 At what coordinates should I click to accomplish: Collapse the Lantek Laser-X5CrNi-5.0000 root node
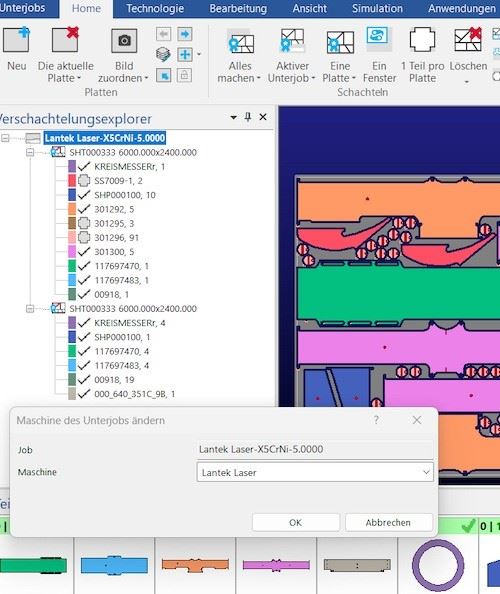[5, 138]
